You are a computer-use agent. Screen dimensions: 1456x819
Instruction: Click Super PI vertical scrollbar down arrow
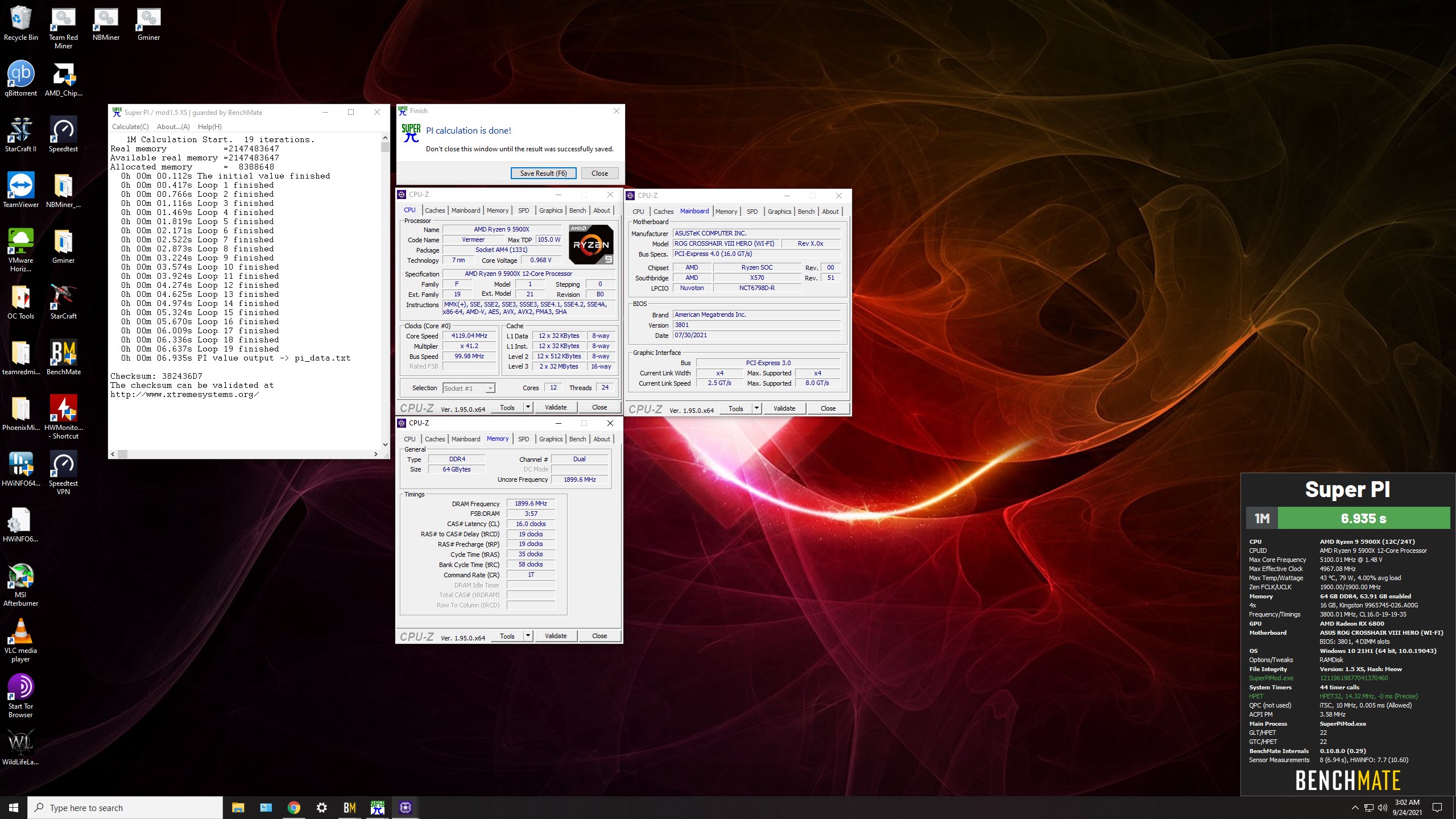(385, 445)
